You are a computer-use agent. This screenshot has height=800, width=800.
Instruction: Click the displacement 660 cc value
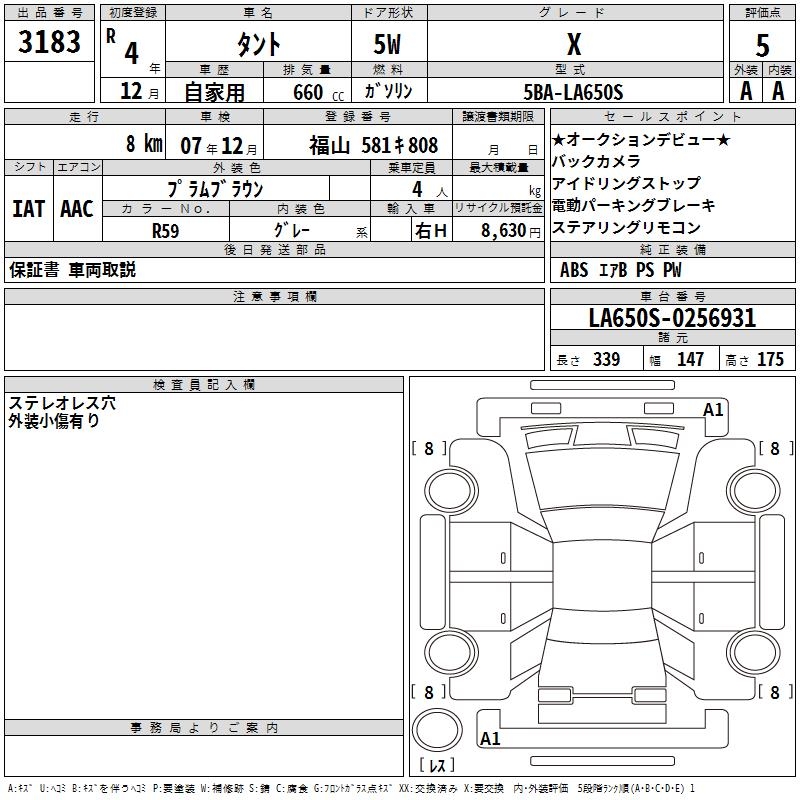pos(319,93)
